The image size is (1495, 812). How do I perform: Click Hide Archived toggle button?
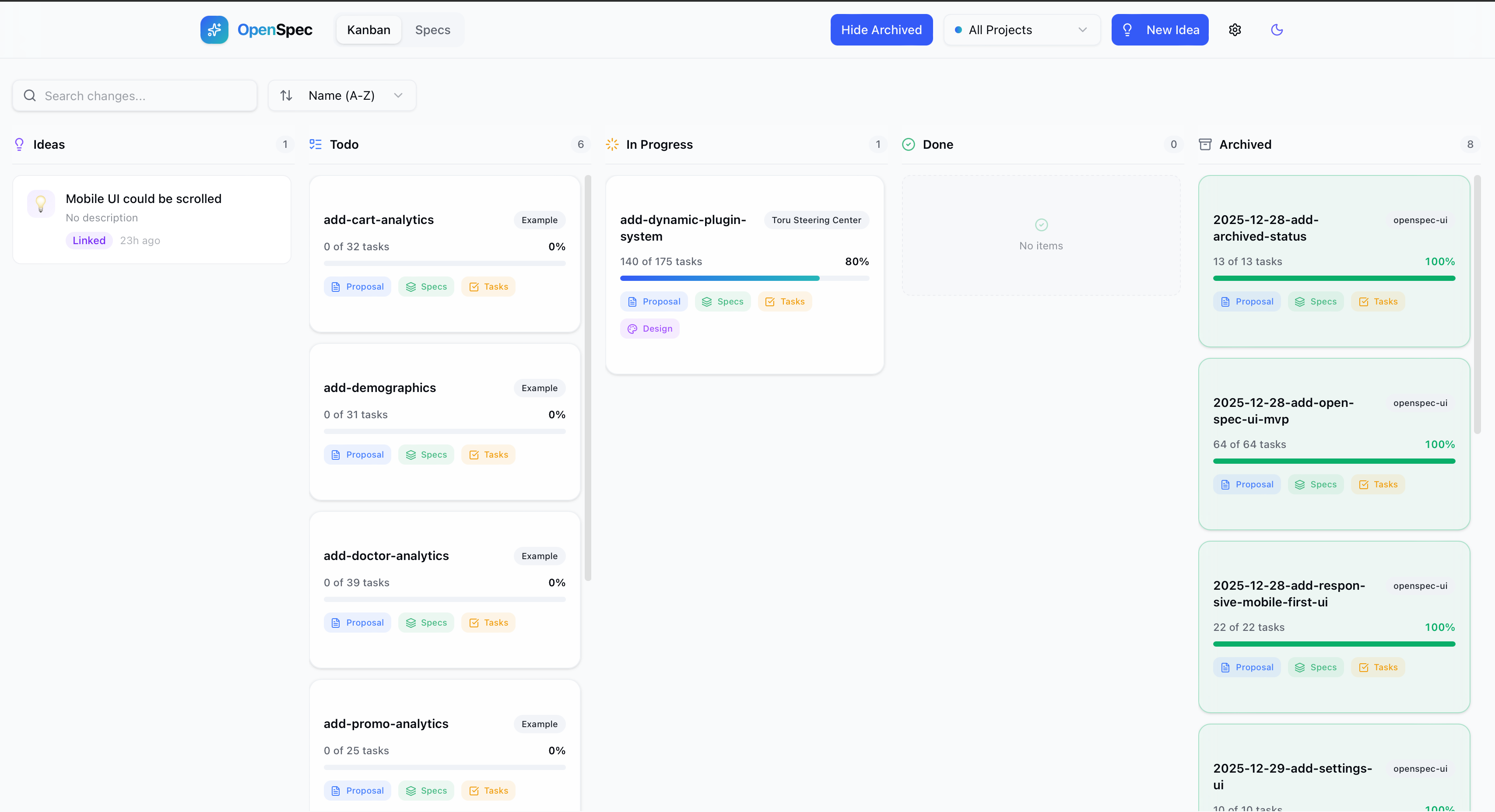881,30
